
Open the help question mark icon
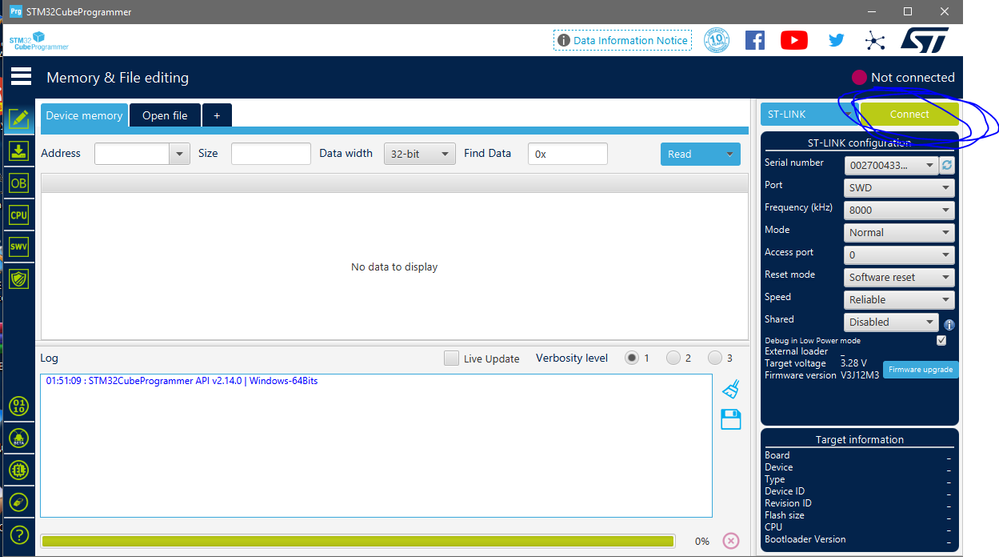click(19, 535)
